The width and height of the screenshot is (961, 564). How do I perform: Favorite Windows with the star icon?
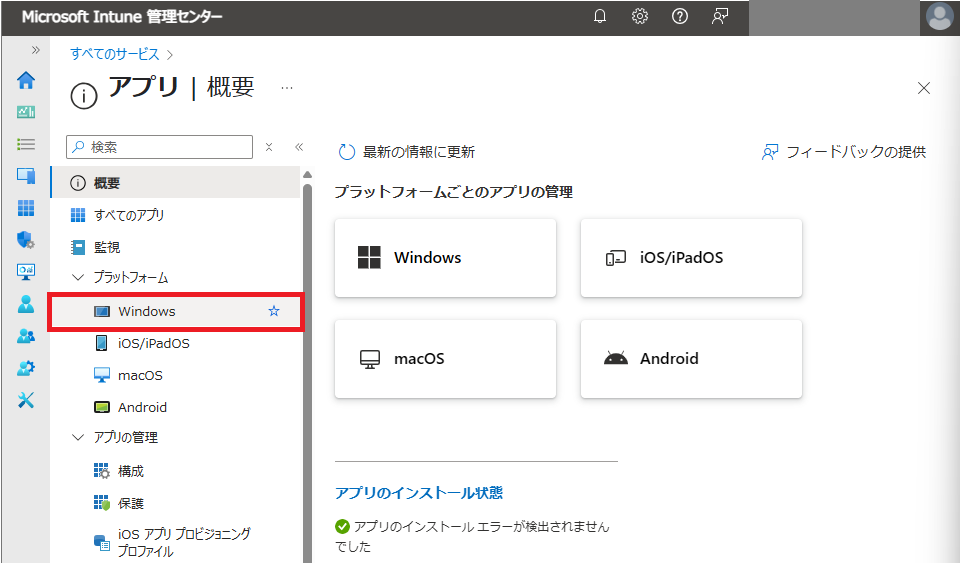coord(274,311)
